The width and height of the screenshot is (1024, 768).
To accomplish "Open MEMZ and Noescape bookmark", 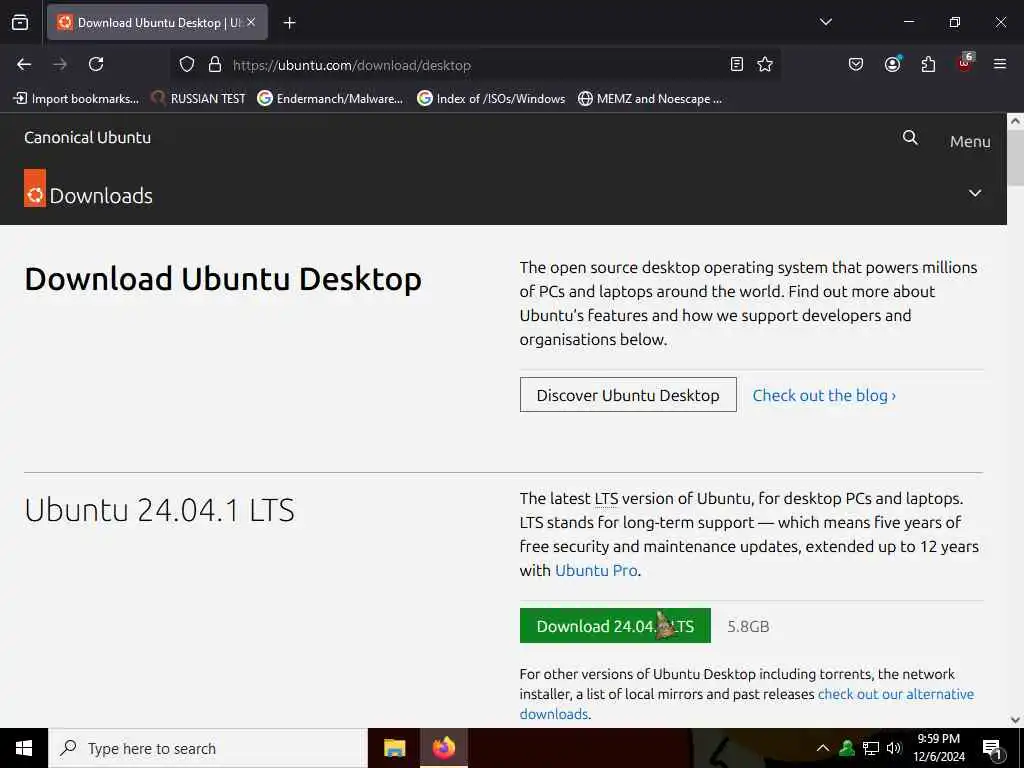I will (x=650, y=99).
